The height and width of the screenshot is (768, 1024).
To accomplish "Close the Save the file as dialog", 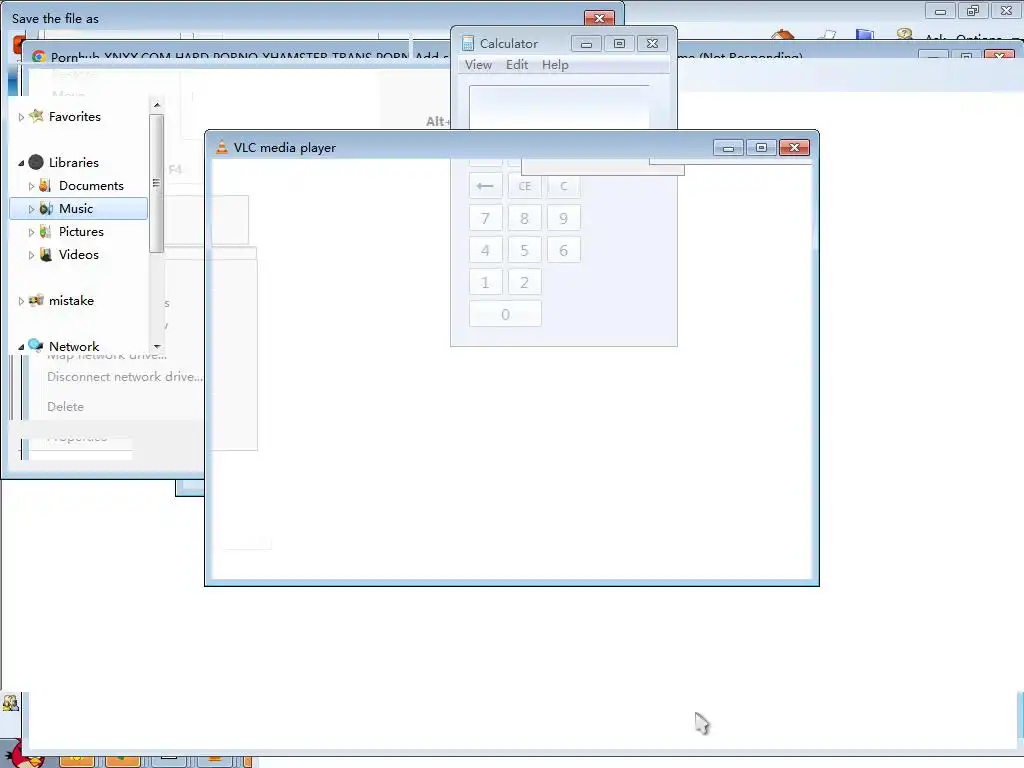I will coord(599,18).
